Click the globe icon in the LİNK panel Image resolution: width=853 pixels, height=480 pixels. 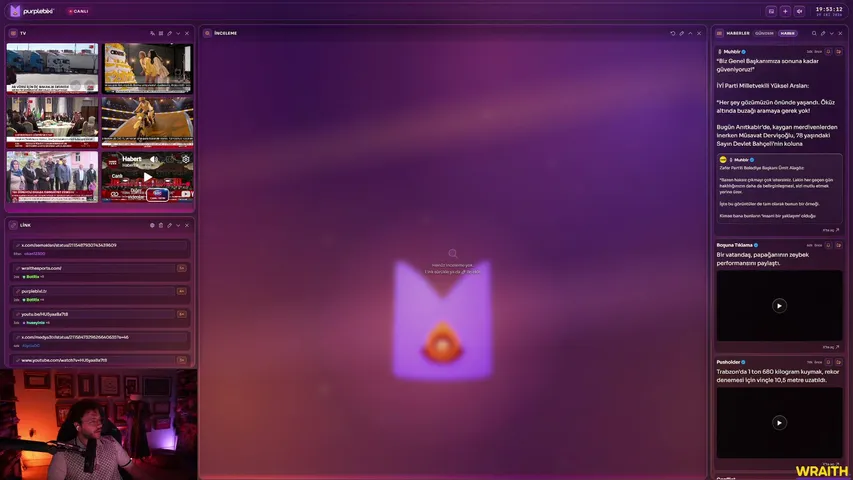(152, 225)
